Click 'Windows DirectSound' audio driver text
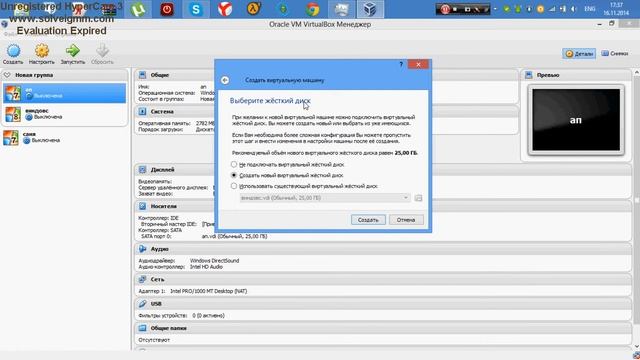 (214, 260)
